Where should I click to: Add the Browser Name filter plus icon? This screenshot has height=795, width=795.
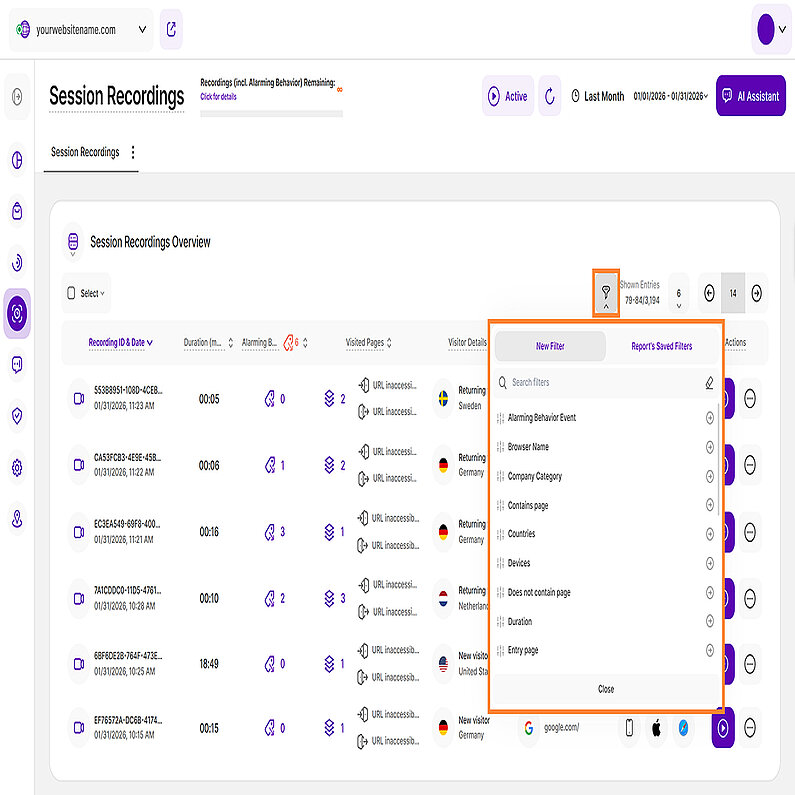coord(710,447)
